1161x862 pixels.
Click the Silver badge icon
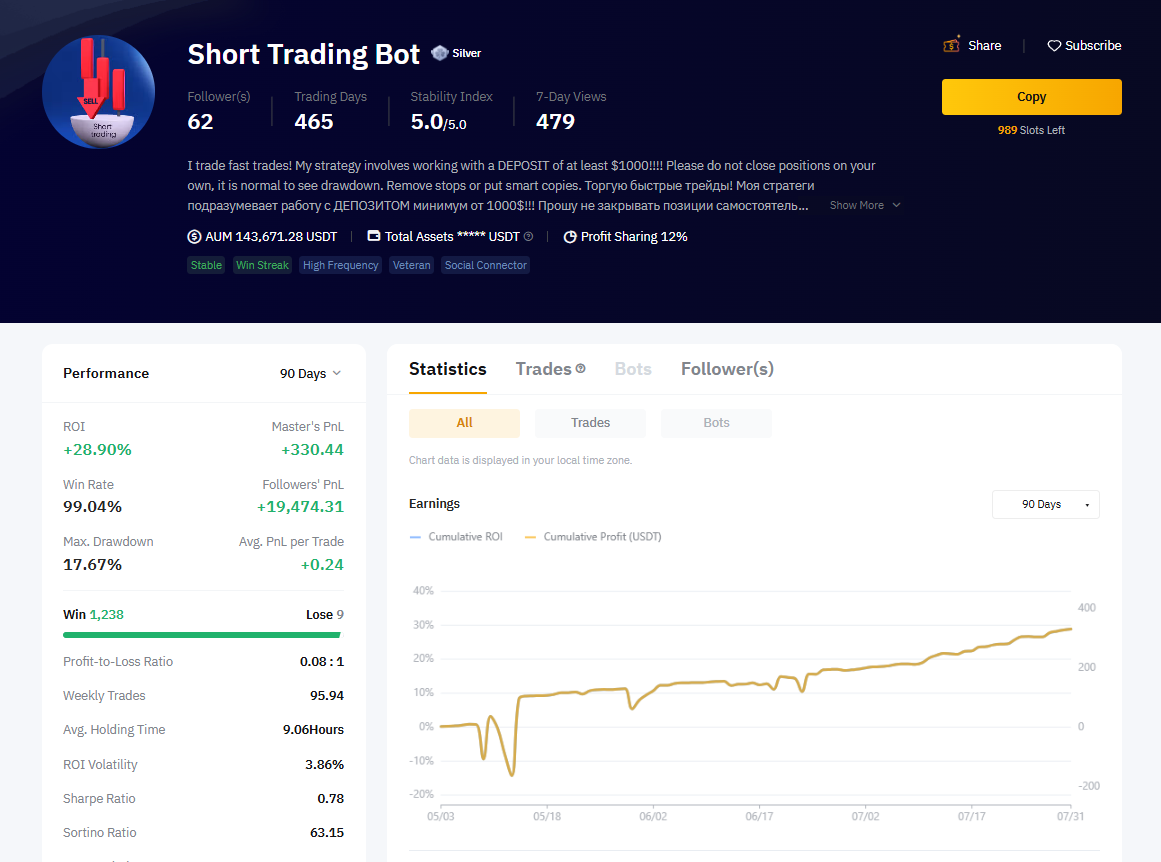click(x=439, y=53)
